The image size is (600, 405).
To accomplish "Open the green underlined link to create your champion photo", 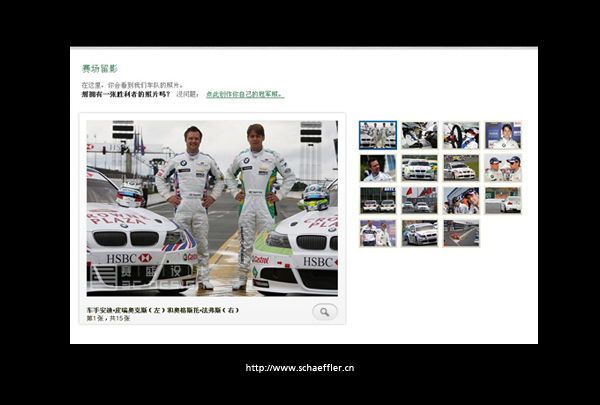I will (245, 94).
